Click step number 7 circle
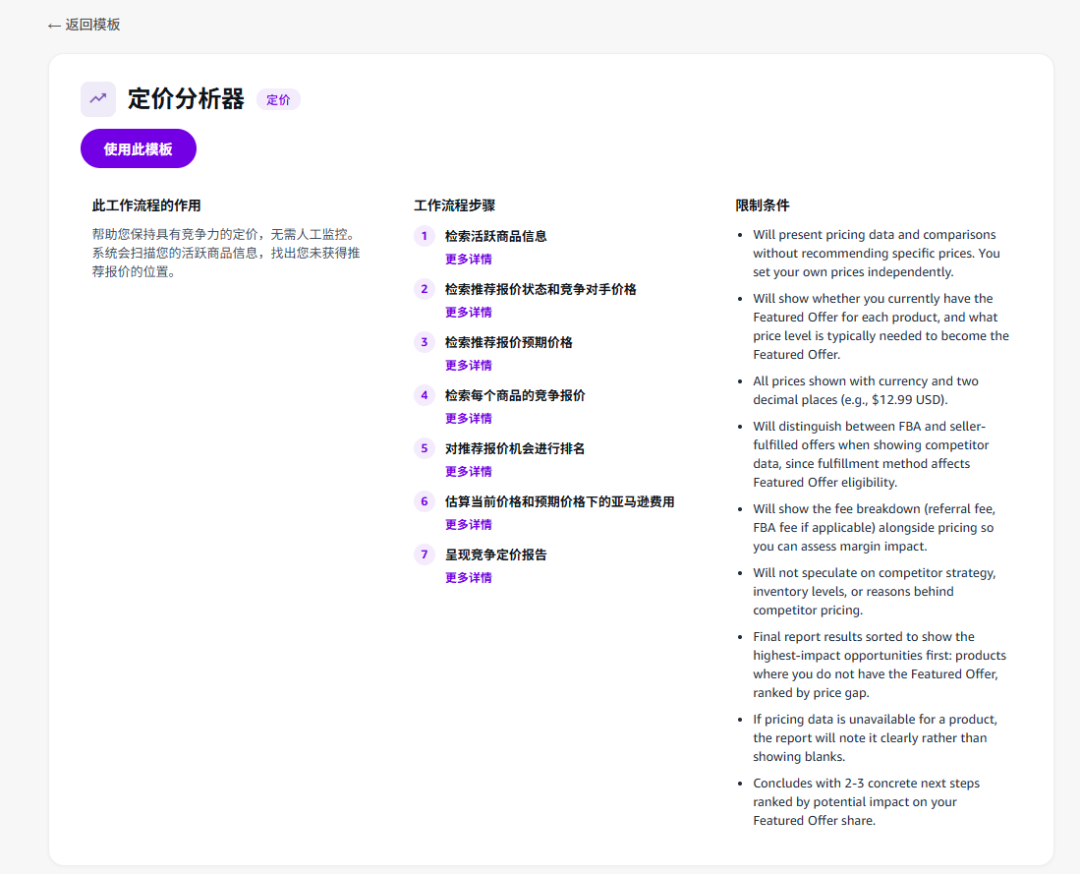 [x=424, y=554]
